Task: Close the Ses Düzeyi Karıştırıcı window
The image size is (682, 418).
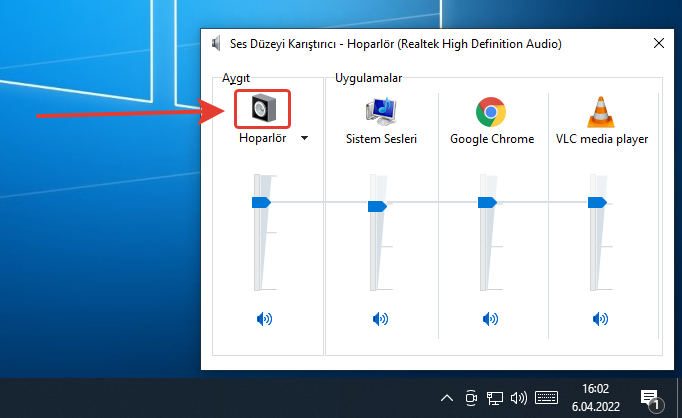Action: pyautogui.click(x=659, y=44)
